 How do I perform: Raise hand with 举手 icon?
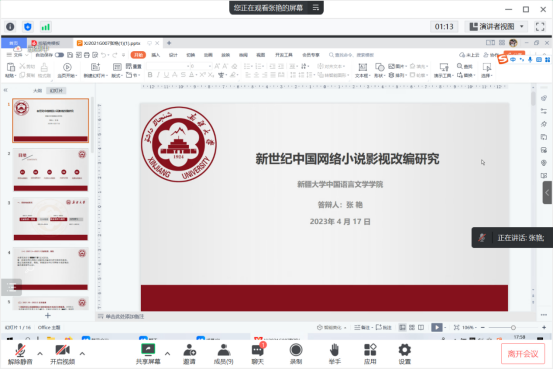tap(334, 354)
